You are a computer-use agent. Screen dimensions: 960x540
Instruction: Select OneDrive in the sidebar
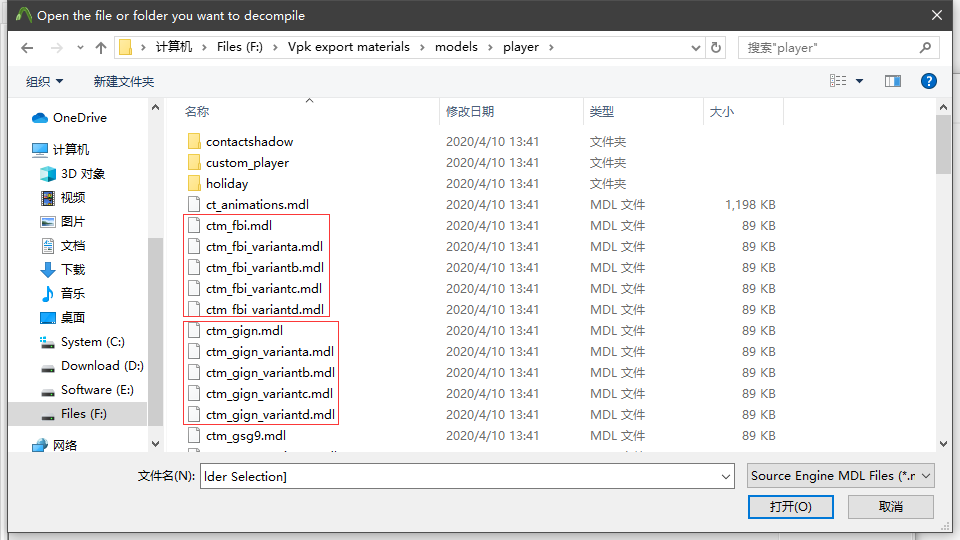tap(79, 118)
